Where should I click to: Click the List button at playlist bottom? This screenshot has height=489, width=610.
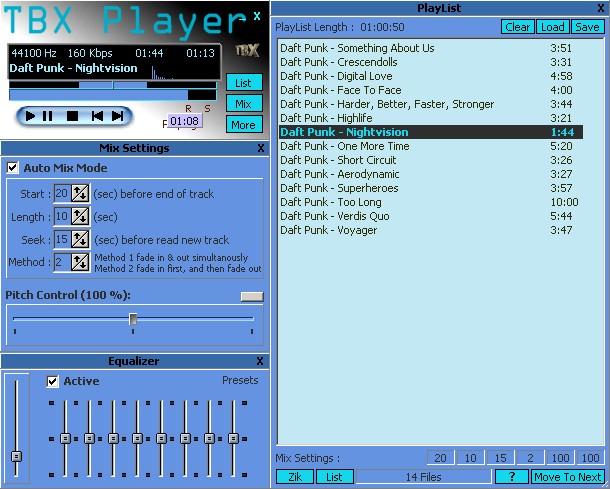pos(335,477)
